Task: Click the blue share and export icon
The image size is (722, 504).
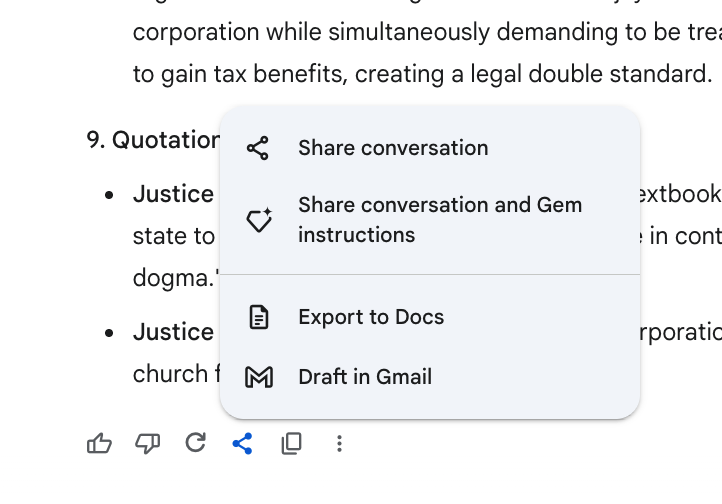Action: (x=243, y=443)
